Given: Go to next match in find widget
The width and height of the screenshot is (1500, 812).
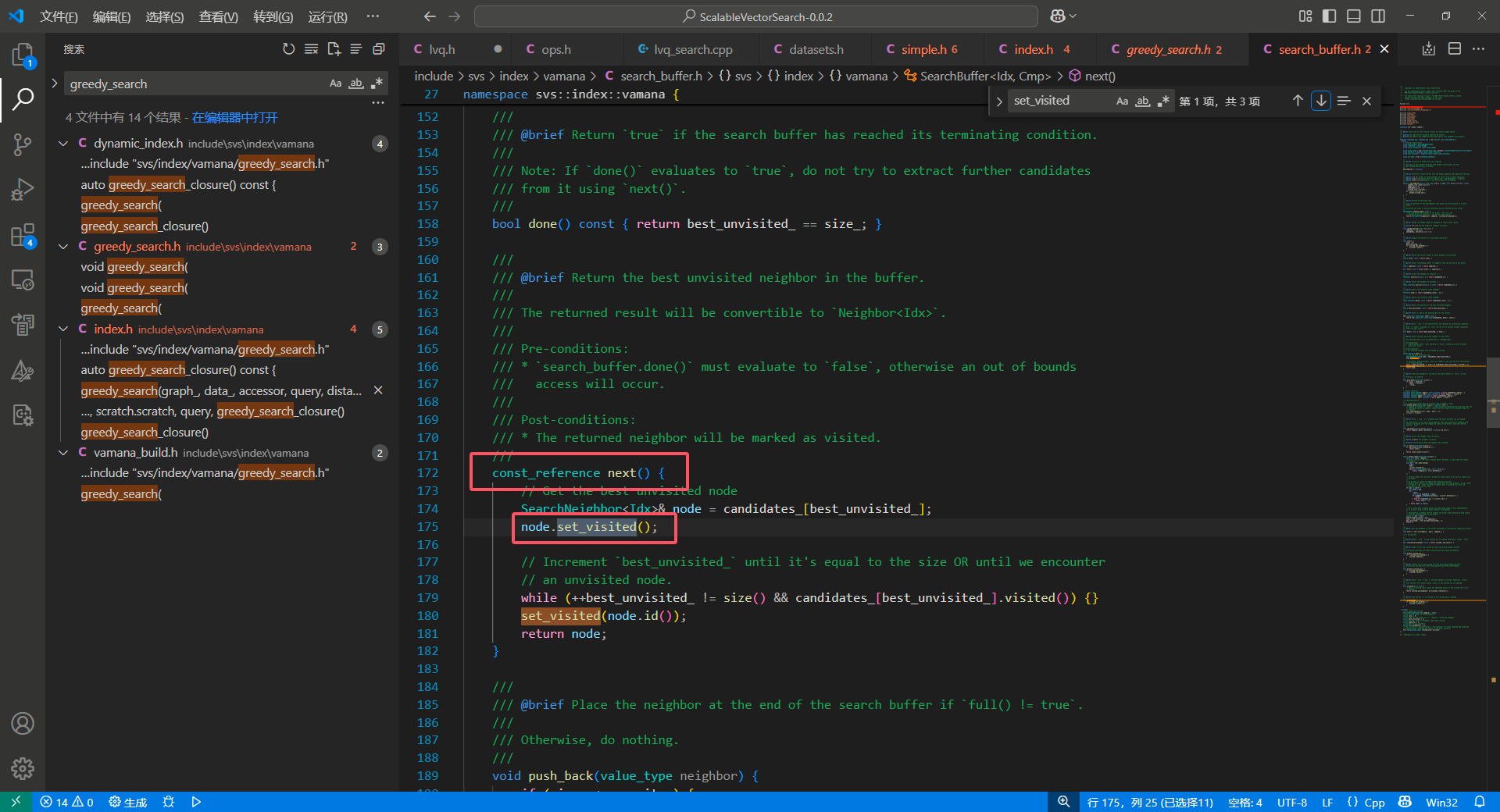Looking at the screenshot, I should 1321,101.
